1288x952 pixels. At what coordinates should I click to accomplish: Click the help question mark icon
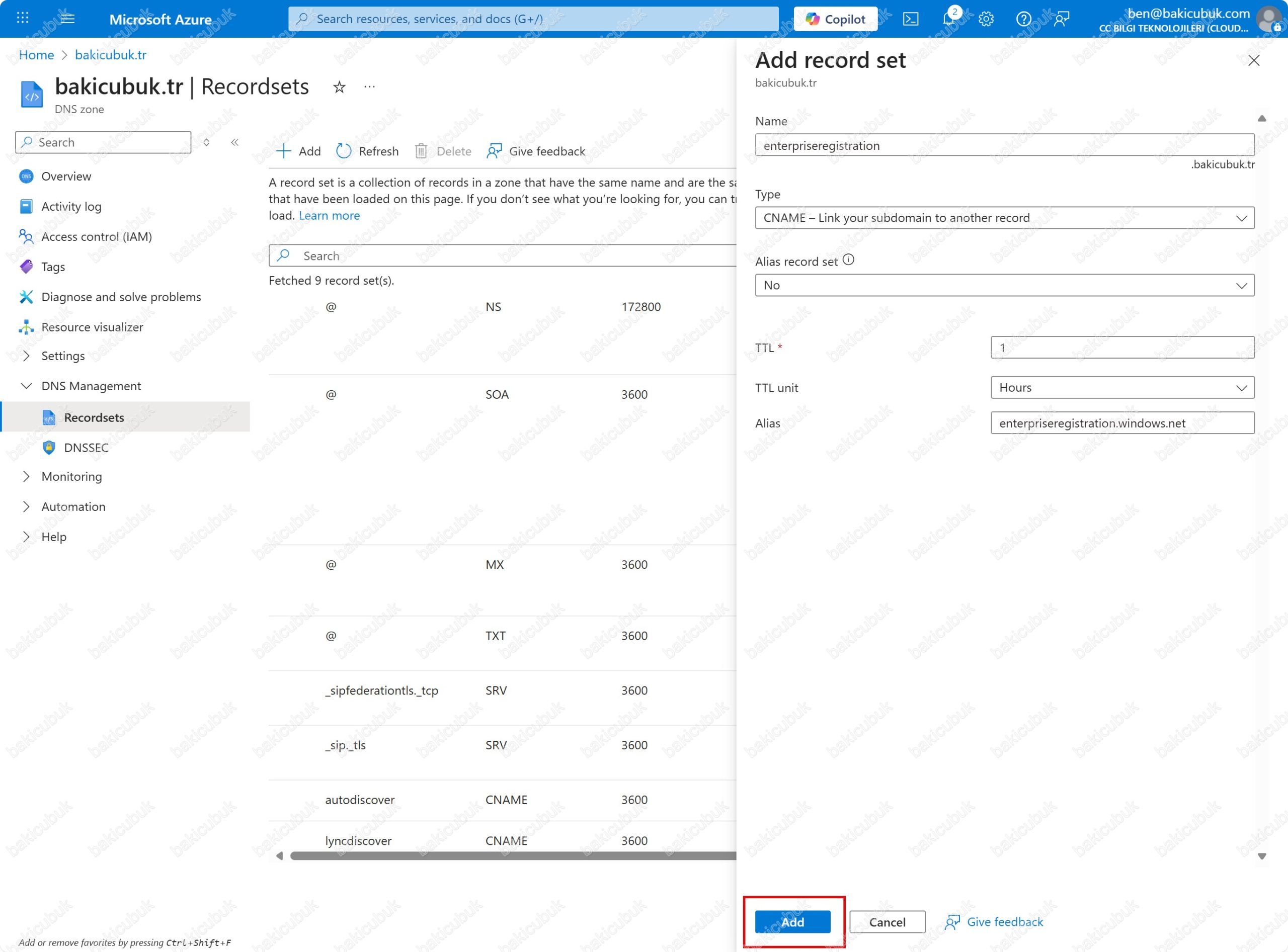(1023, 19)
